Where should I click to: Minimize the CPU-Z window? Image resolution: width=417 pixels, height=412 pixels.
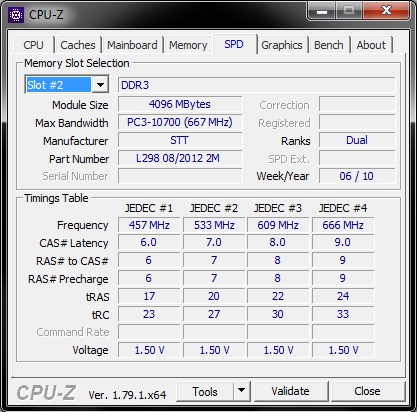322,12
